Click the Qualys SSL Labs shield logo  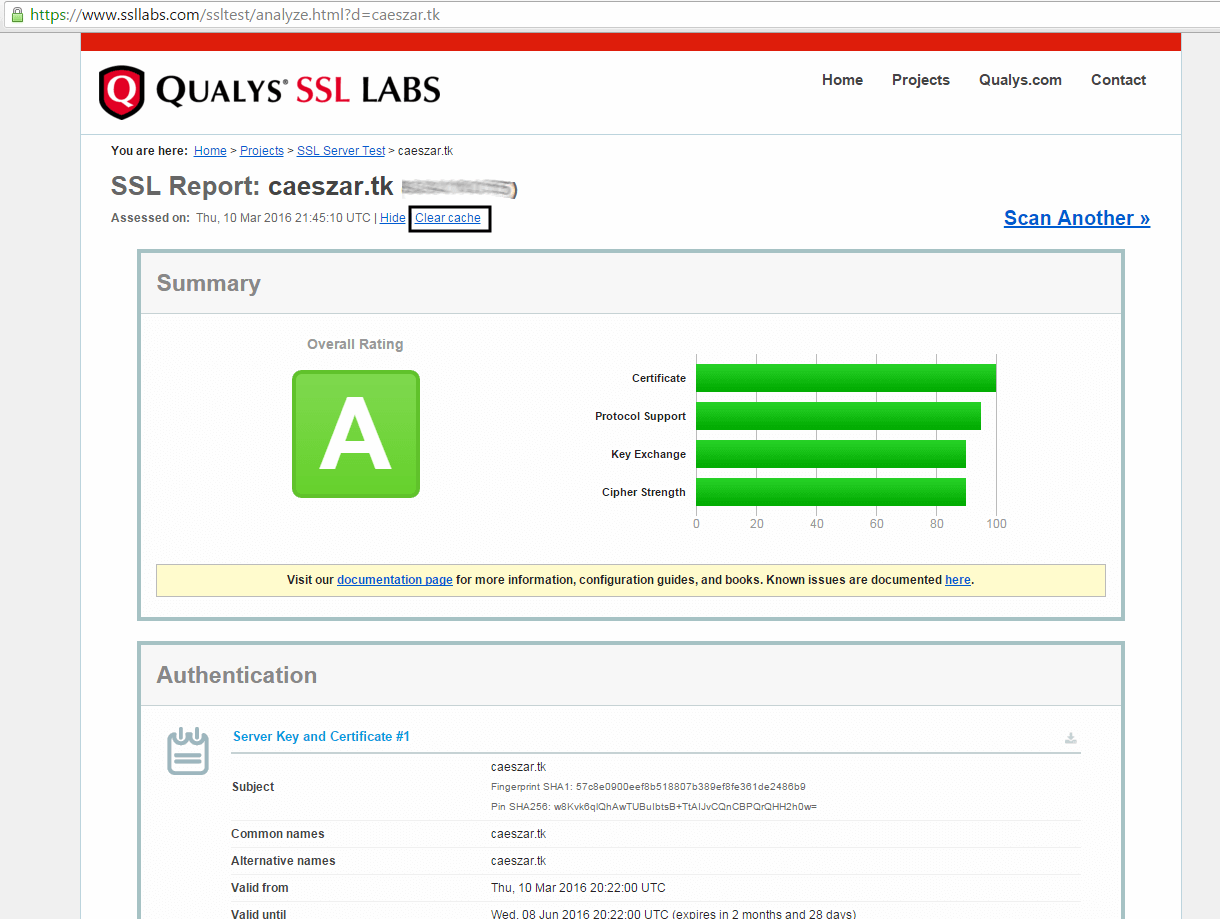121,92
